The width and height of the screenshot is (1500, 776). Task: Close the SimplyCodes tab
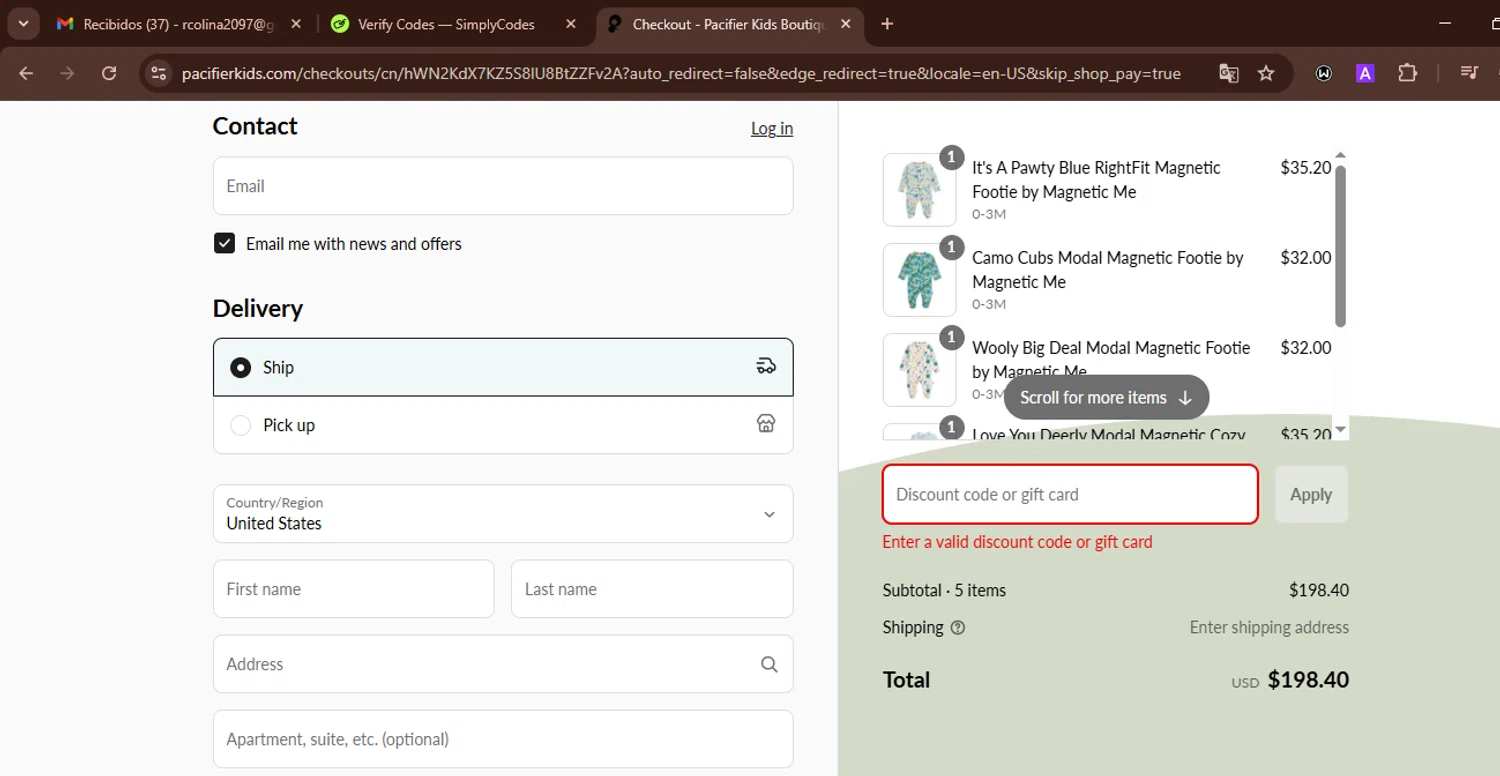click(571, 24)
